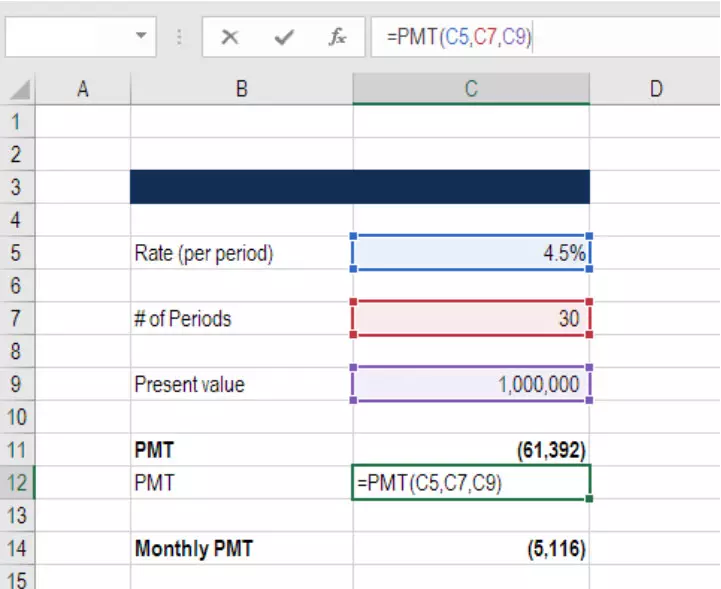
Task: Click the dark blue banner in row 3
Action: point(360,187)
